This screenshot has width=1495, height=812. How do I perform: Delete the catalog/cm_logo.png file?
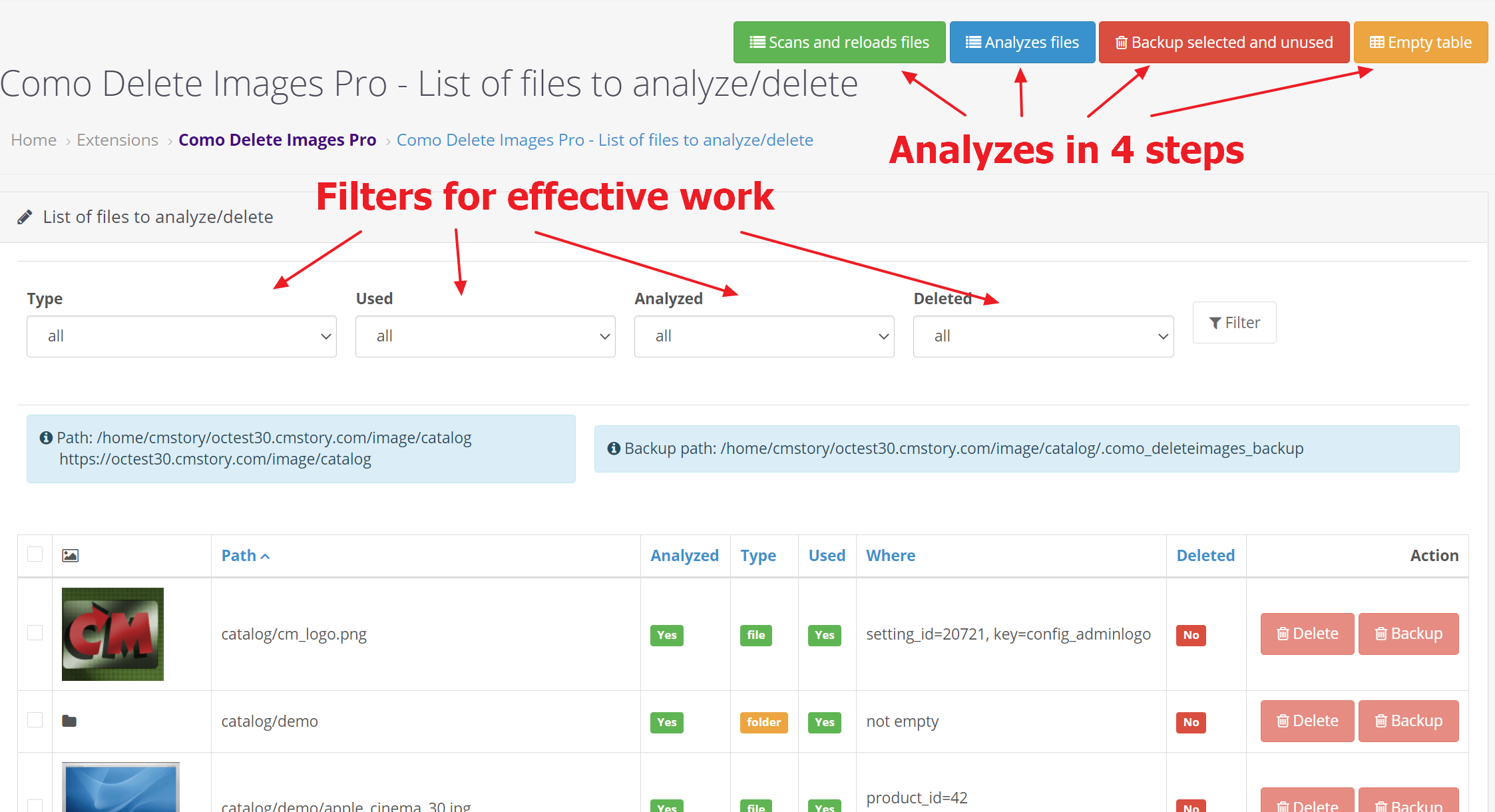(x=1307, y=634)
